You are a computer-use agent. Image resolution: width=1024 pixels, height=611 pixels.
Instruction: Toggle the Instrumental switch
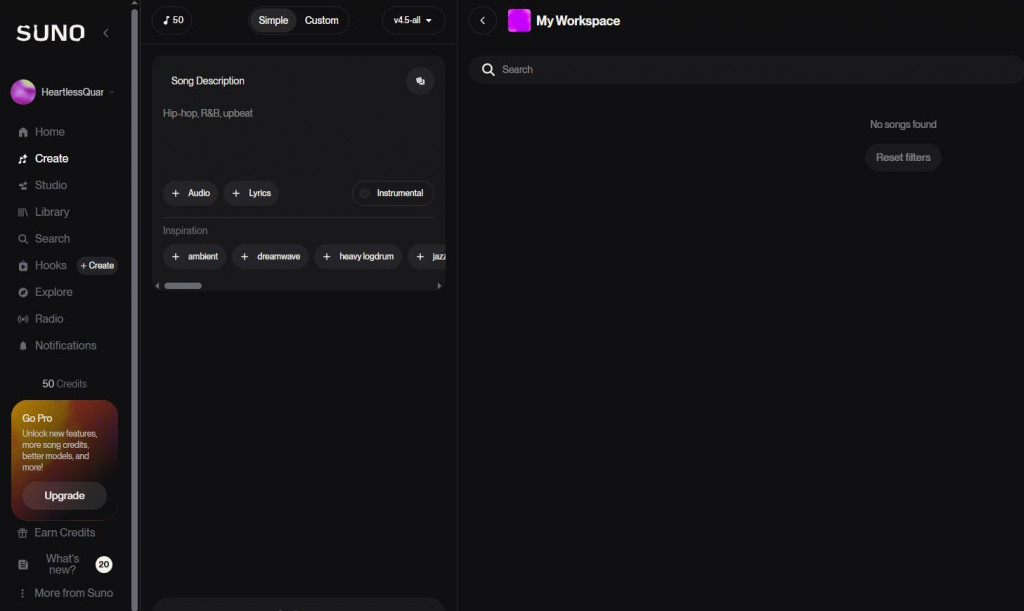(x=393, y=193)
